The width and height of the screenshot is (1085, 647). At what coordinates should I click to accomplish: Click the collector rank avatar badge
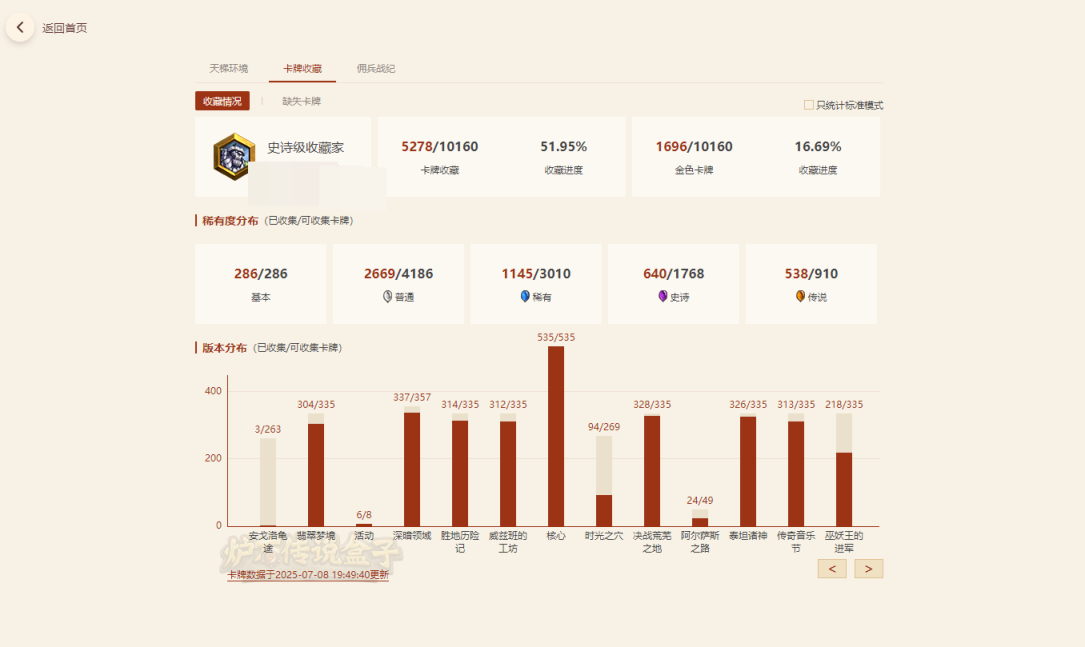click(x=234, y=156)
